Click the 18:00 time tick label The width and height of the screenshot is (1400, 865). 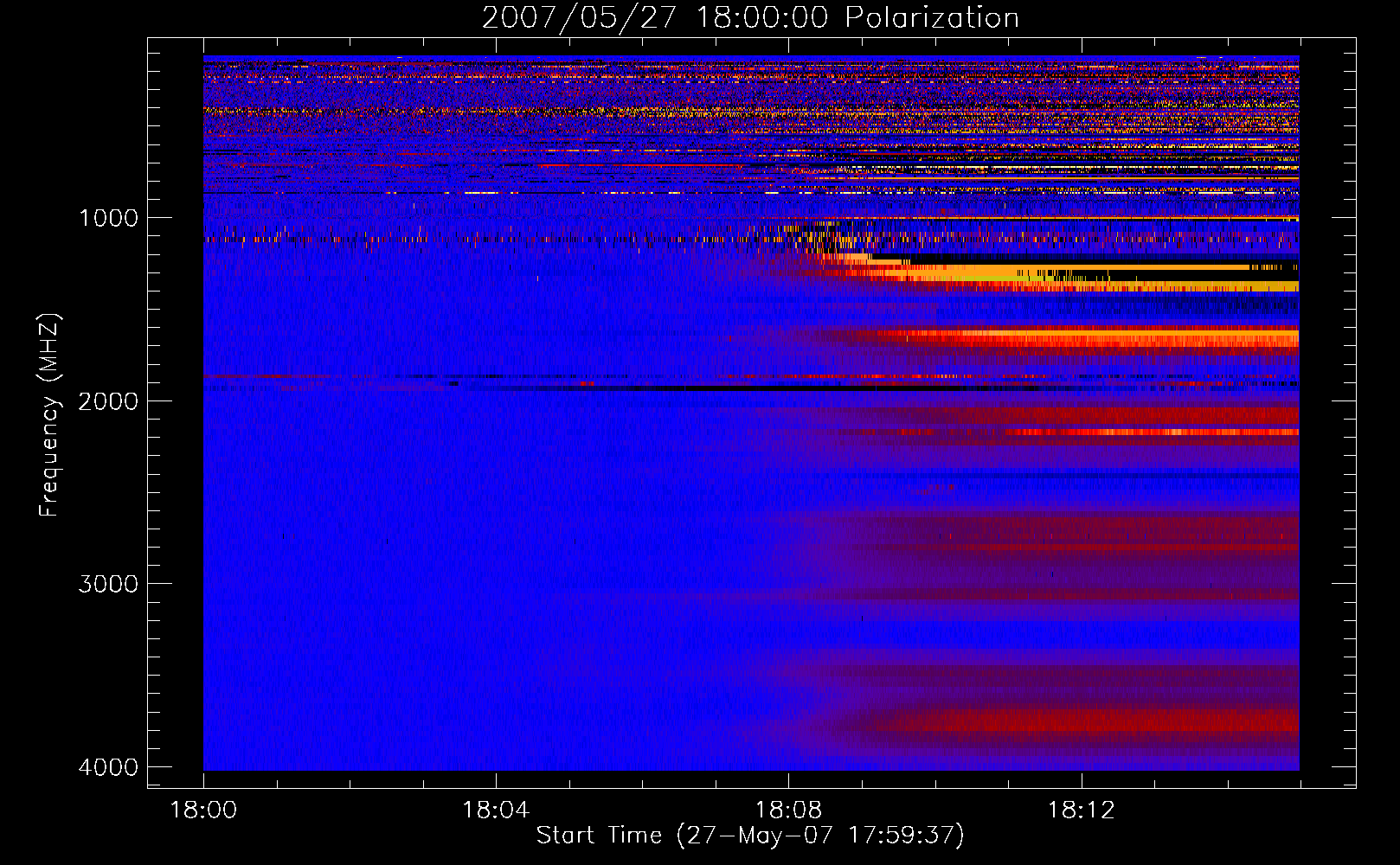pos(203,811)
